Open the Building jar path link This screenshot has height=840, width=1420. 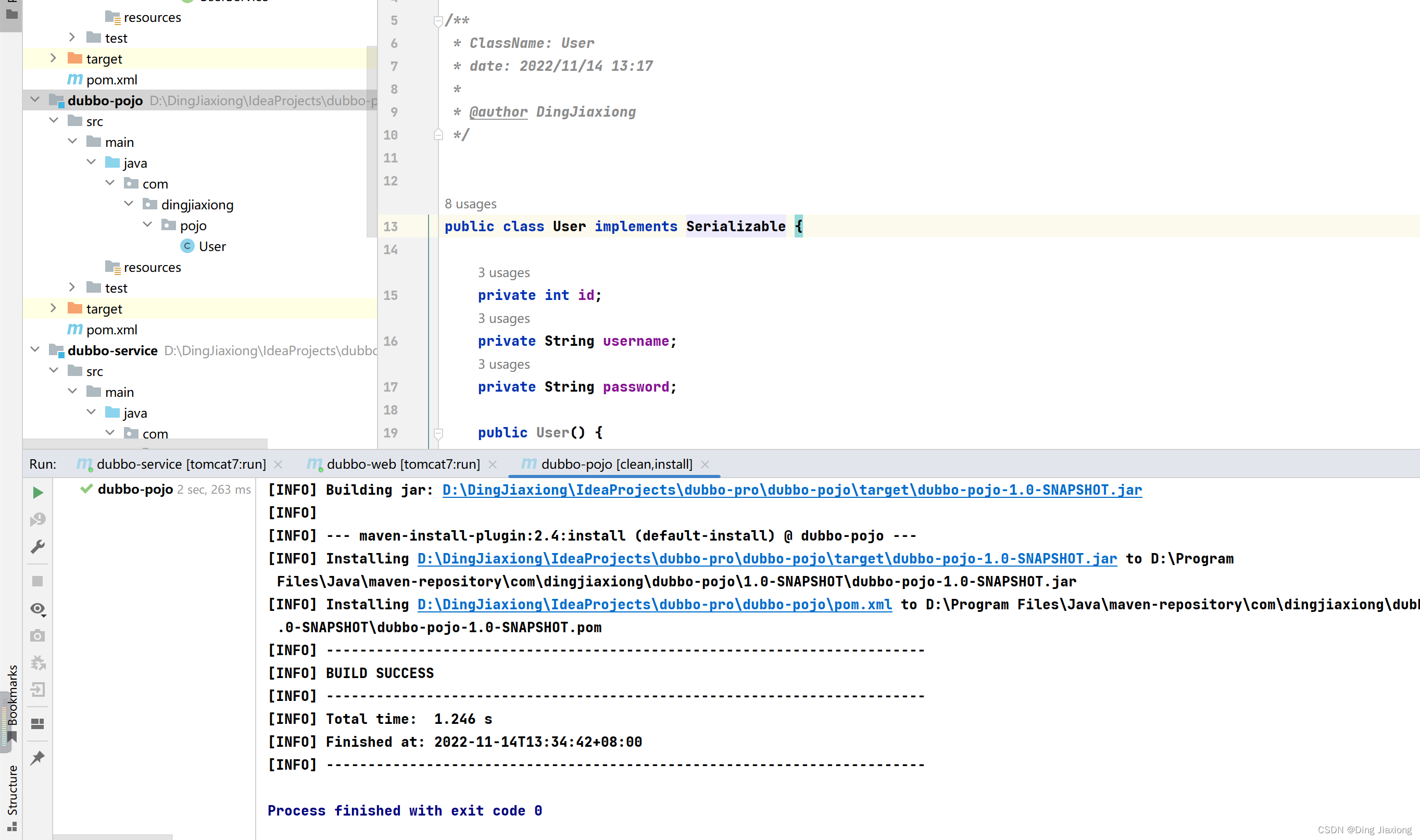click(792, 490)
